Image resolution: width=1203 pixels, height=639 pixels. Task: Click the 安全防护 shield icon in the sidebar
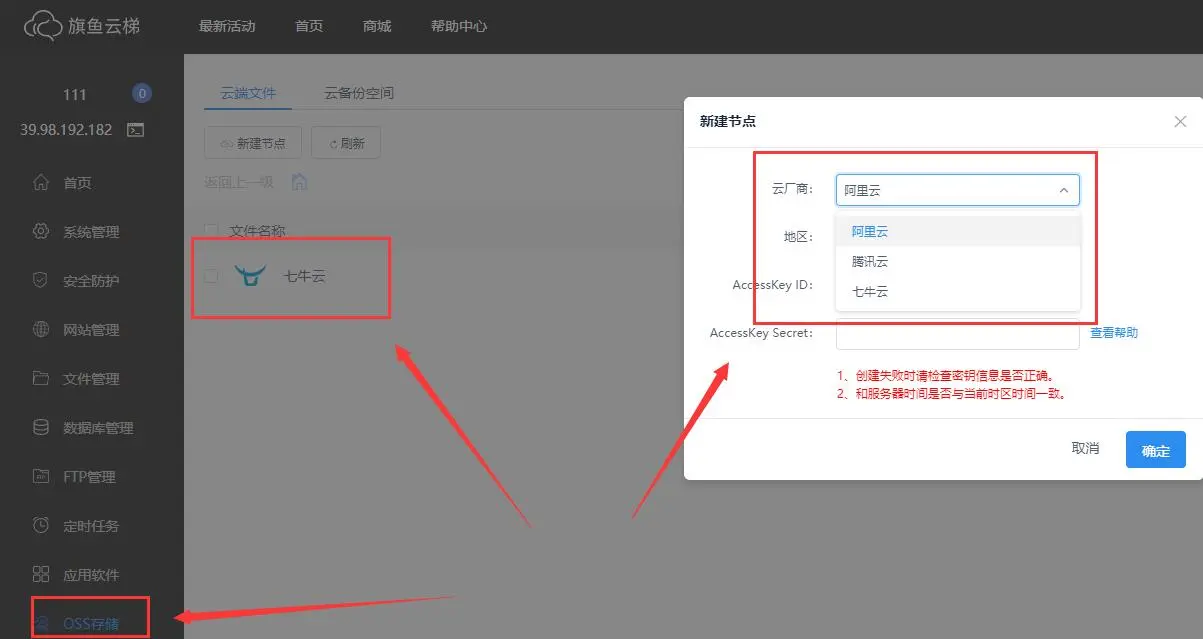click(41, 281)
